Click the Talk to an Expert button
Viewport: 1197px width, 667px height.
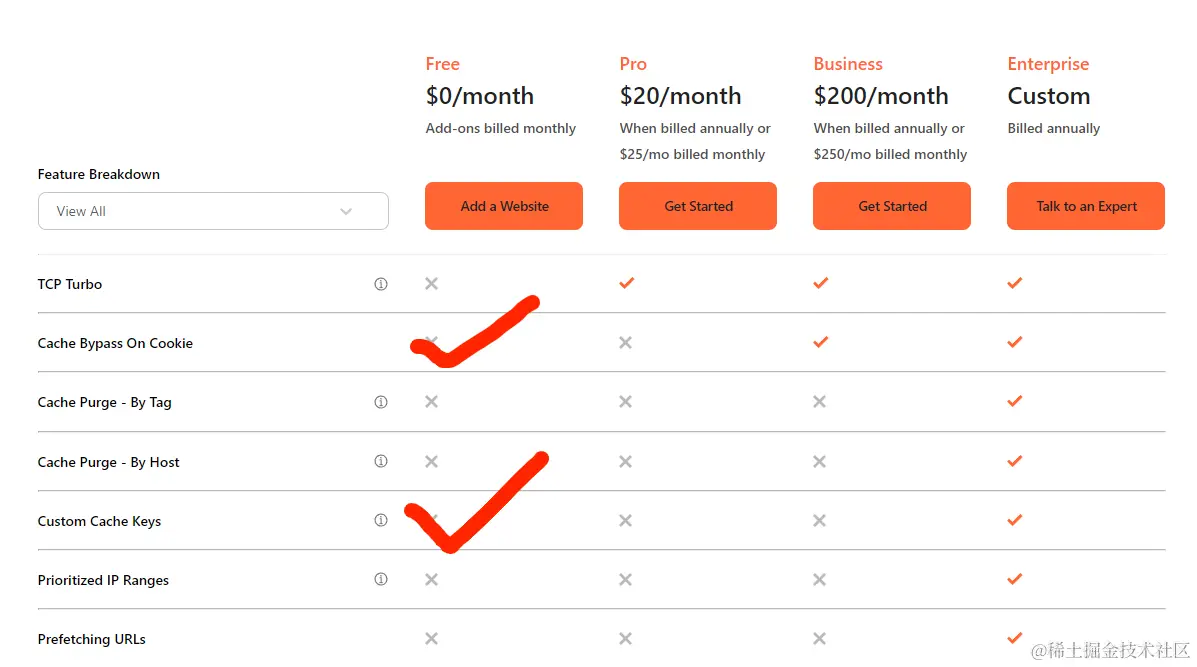(1086, 206)
